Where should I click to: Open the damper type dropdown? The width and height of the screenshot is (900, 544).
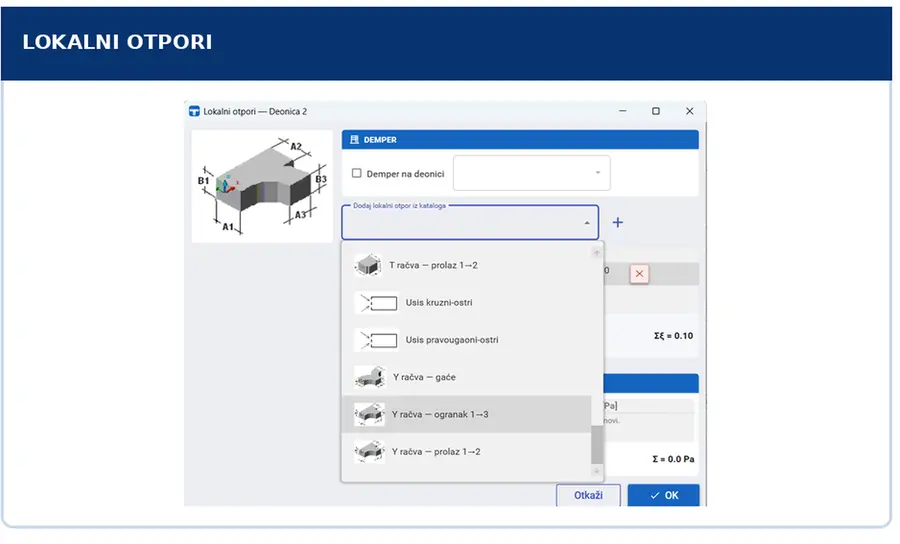[532, 173]
